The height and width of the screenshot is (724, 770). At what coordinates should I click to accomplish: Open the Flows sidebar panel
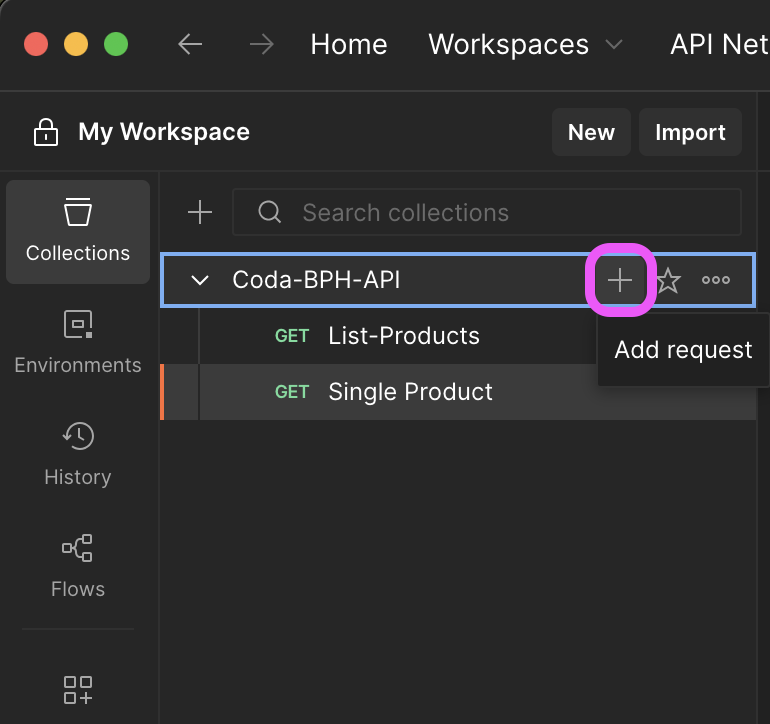[x=78, y=566]
